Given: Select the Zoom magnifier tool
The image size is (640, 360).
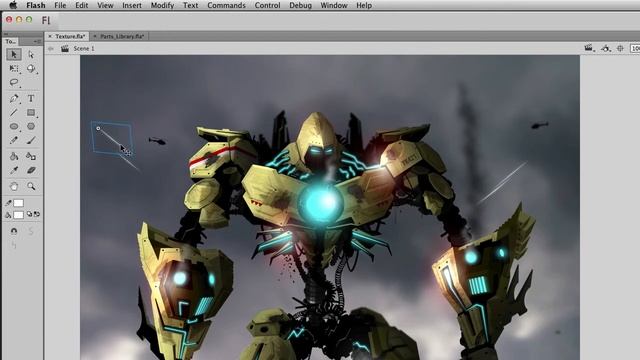Looking at the screenshot, I should pyautogui.click(x=31, y=186).
